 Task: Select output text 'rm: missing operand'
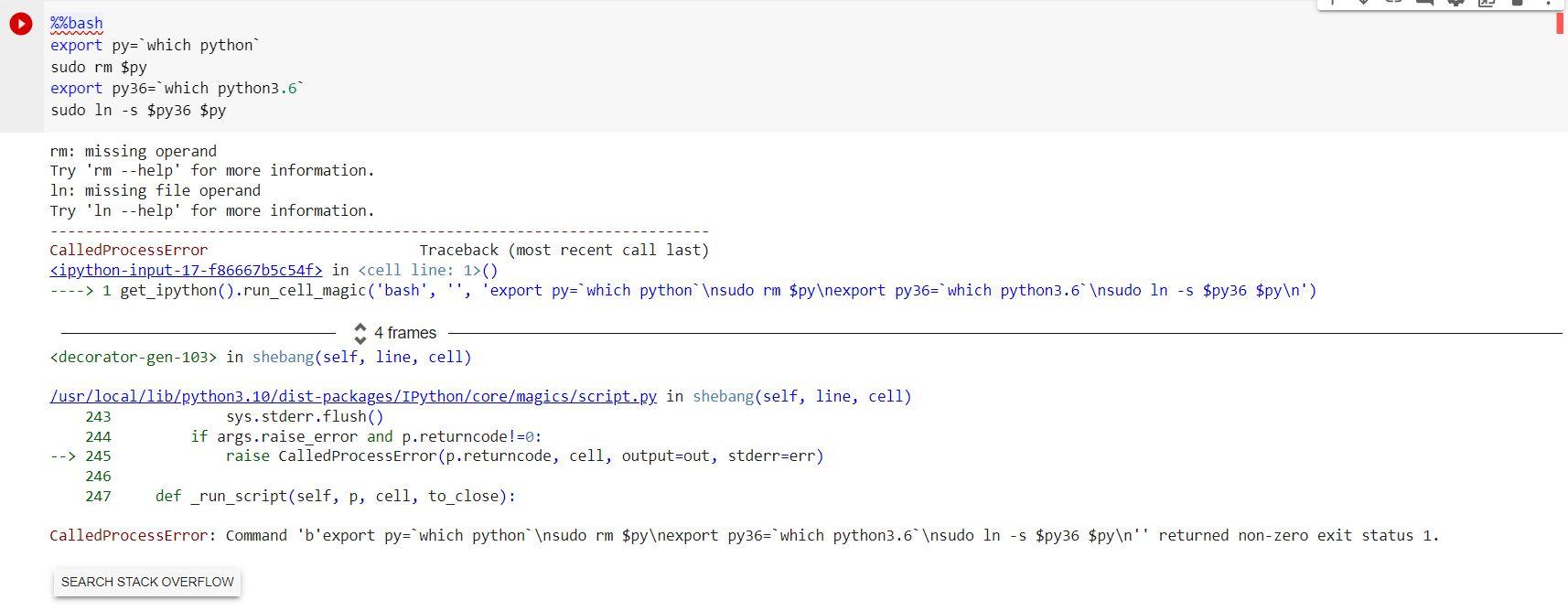tap(134, 151)
